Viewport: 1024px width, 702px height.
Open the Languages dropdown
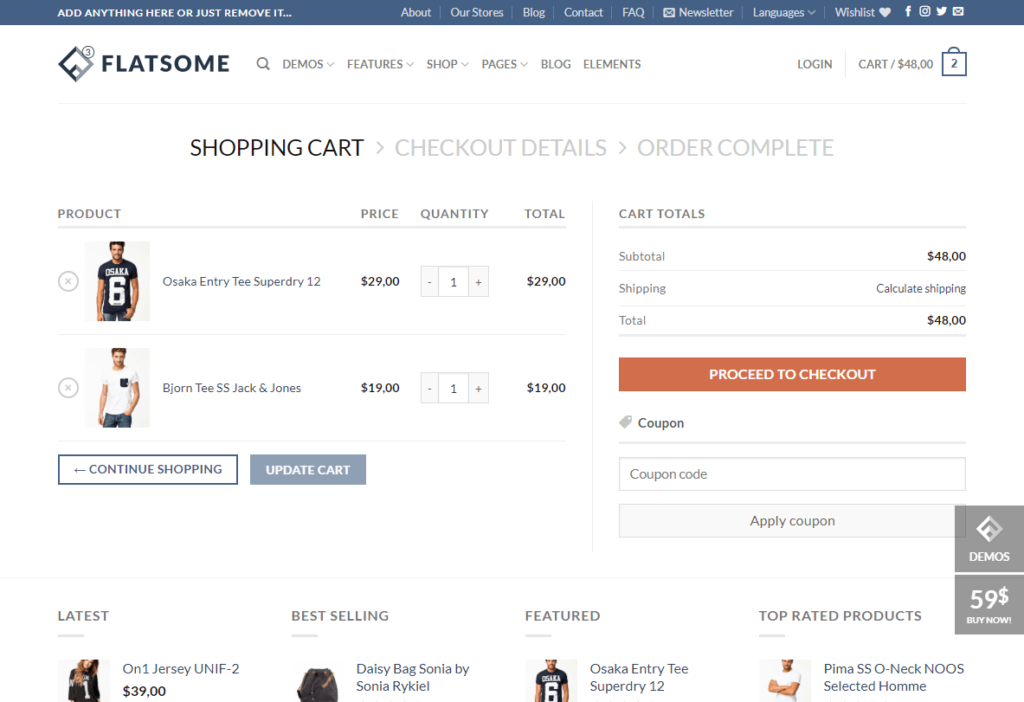pyautogui.click(x=784, y=12)
